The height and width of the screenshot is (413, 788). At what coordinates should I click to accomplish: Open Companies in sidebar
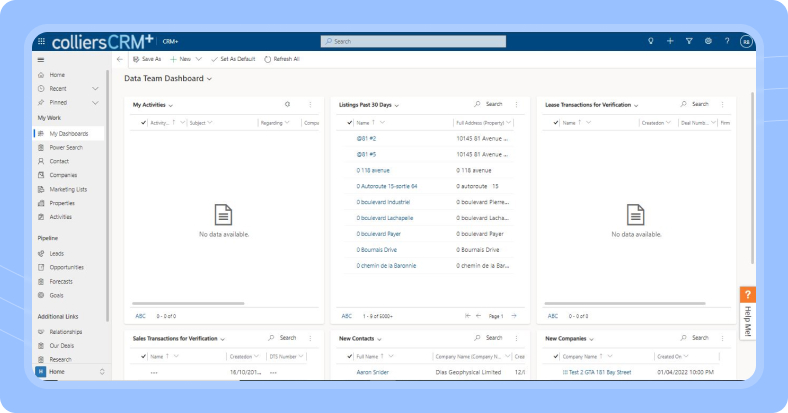click(x=63, y=175)
